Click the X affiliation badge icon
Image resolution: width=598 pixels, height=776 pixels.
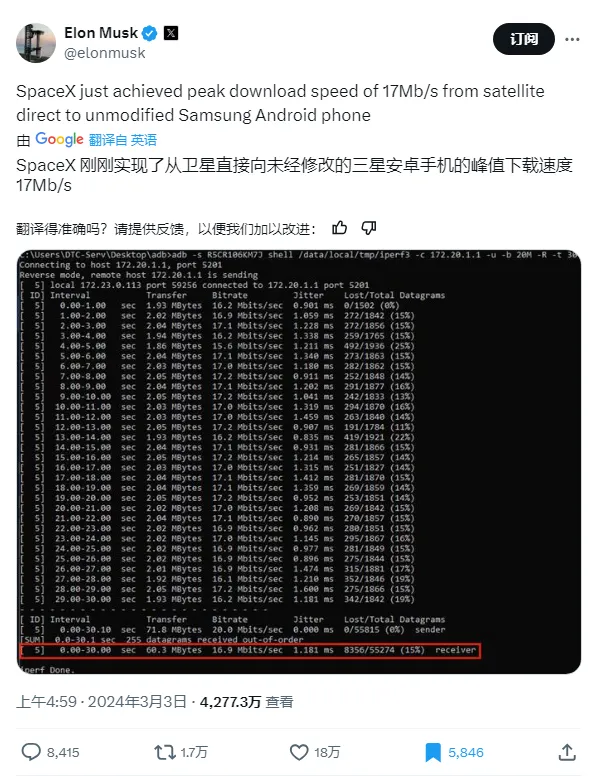pos(171,33)
